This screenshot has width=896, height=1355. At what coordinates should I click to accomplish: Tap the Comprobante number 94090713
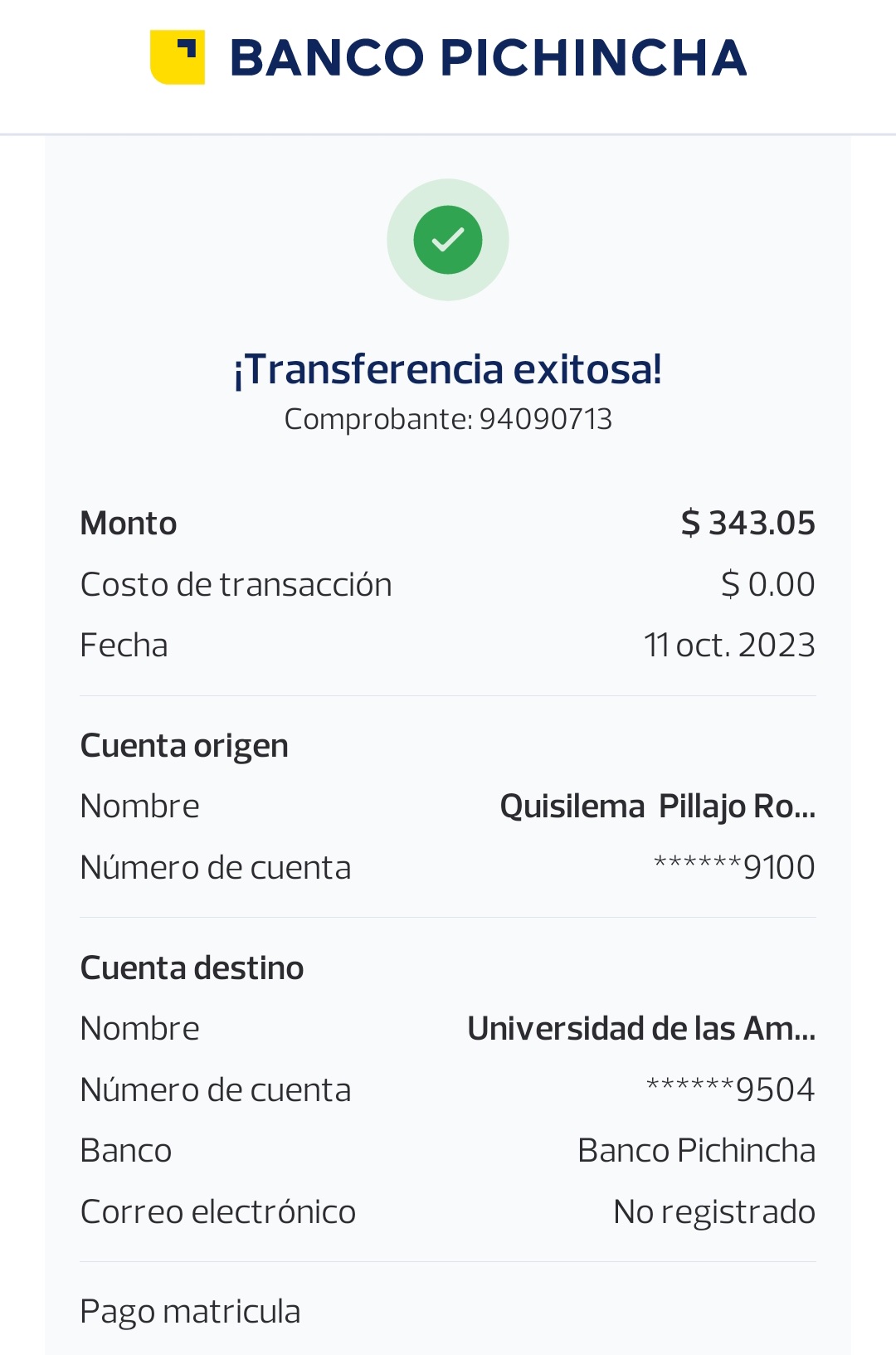point(545,419)
